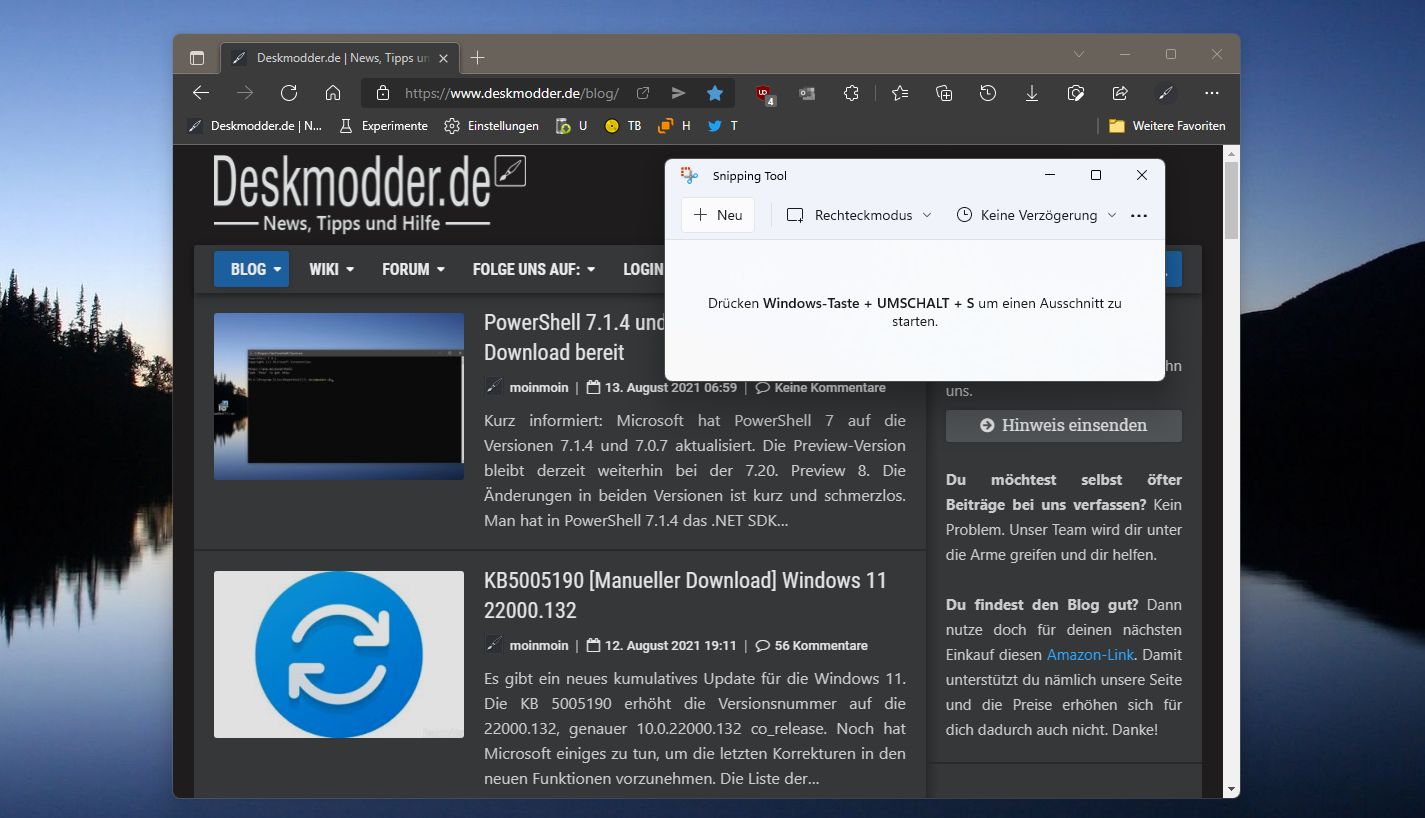Open the Keine Verzögerung dropdown
This screenshot has height=818, width=1425.
1037,215
